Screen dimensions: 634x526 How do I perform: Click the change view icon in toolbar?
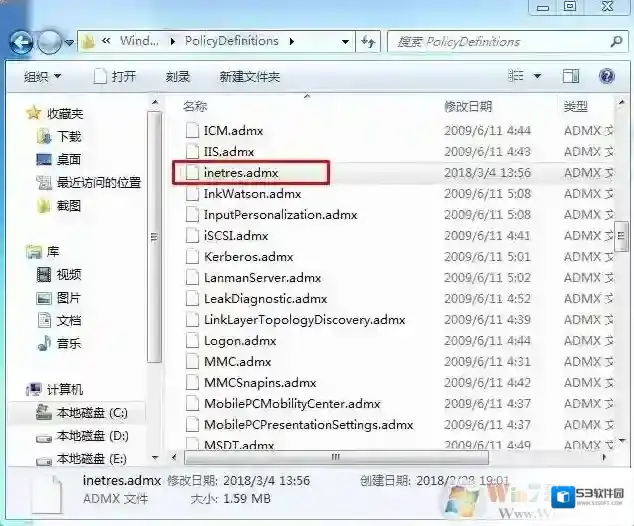[516, 76]
